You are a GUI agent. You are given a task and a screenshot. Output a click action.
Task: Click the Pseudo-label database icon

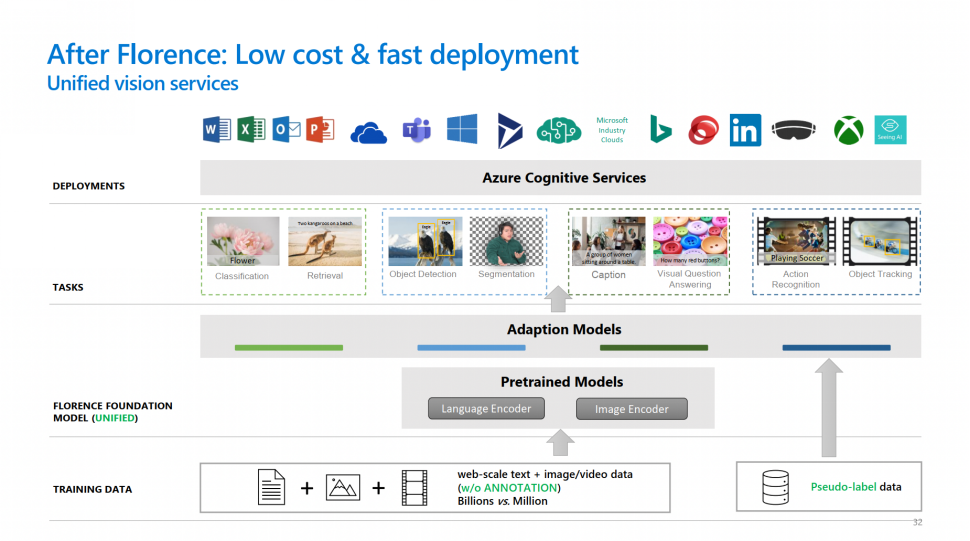point(774,487)
